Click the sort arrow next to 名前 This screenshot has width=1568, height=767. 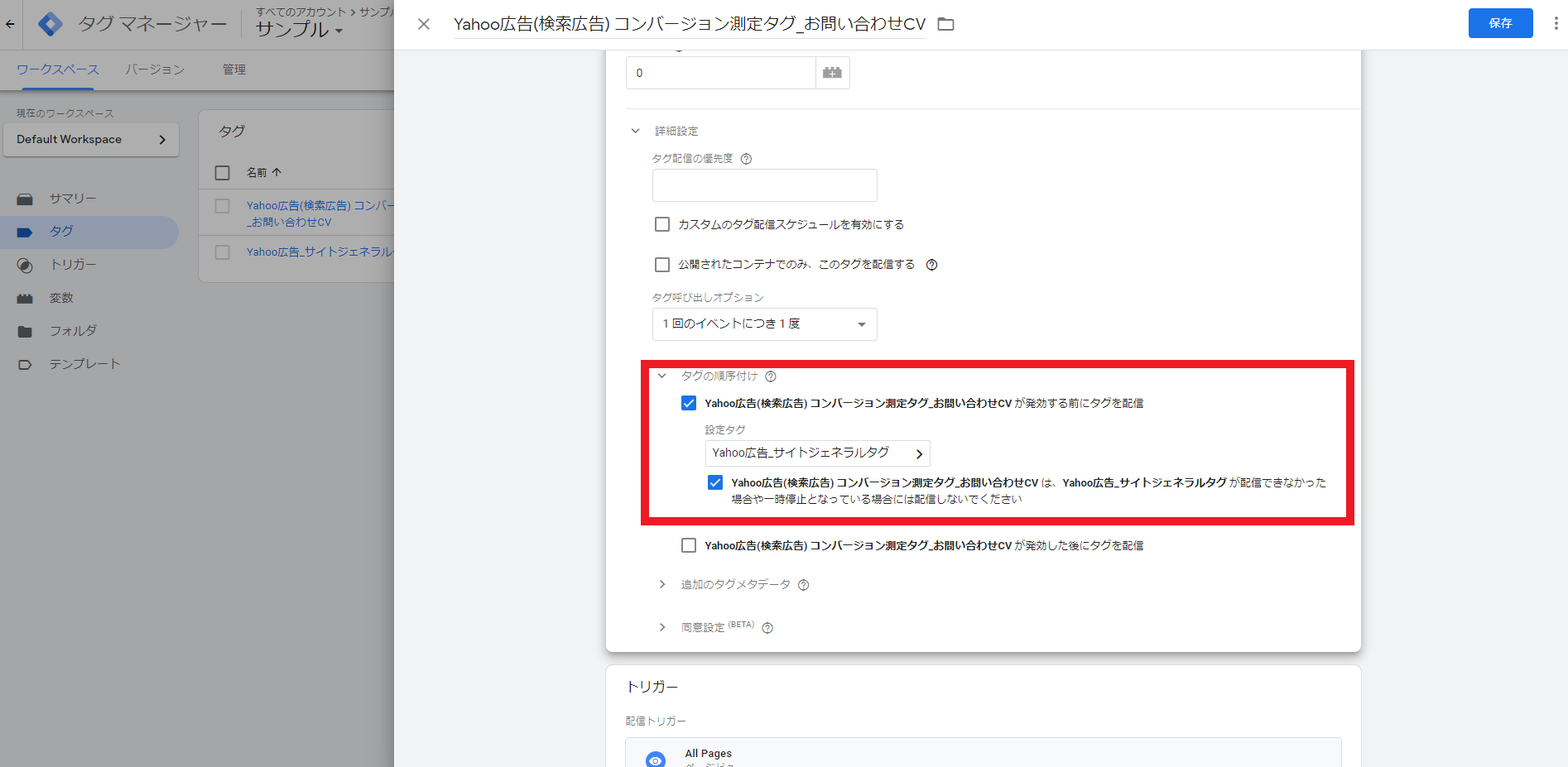277,172
